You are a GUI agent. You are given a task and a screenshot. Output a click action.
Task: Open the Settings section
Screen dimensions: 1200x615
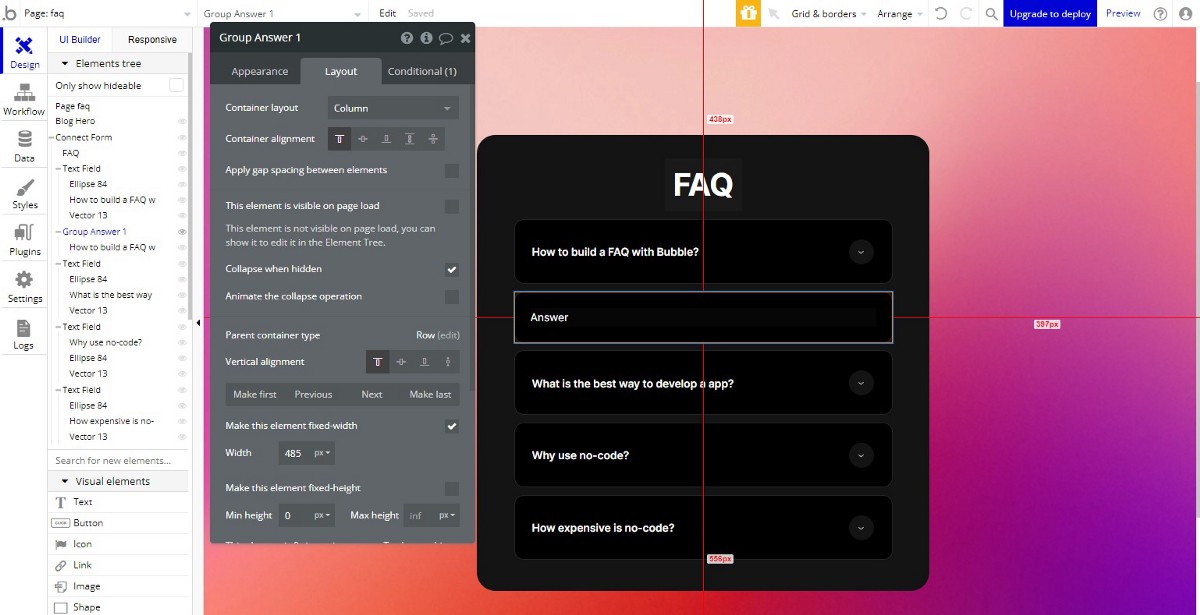(x=24, y=286)
